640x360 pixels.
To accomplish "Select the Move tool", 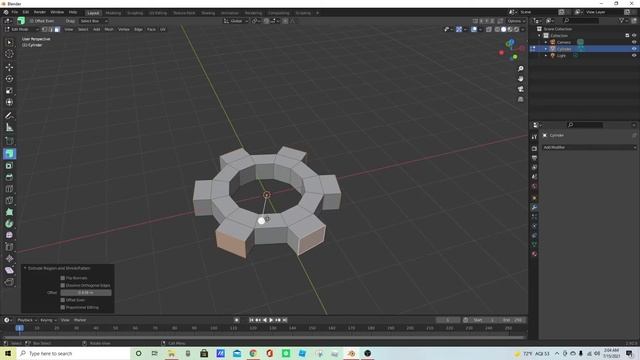I will click(x=9, y=67).
